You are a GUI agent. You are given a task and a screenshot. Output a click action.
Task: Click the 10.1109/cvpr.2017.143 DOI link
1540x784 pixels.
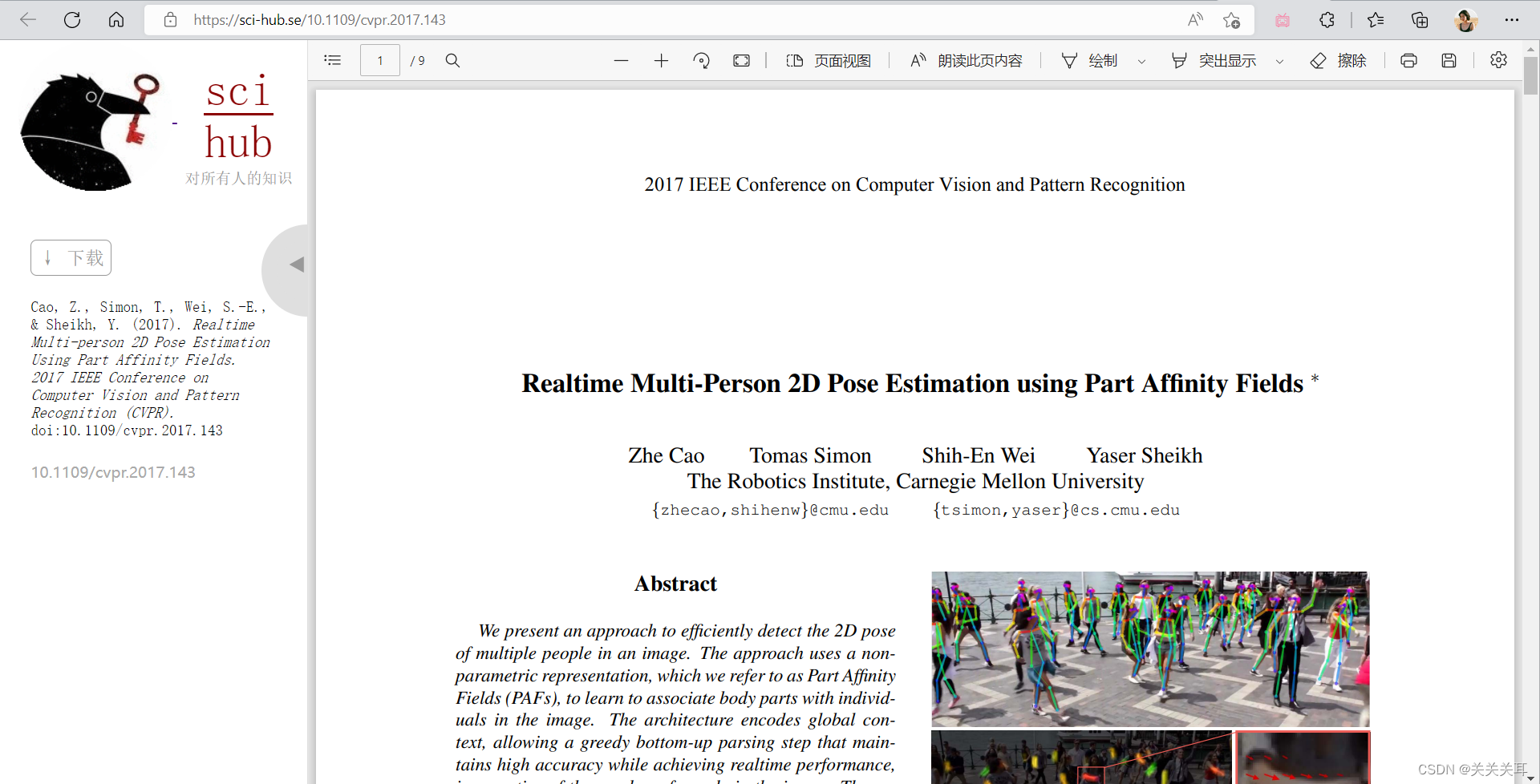pos(113,472)
